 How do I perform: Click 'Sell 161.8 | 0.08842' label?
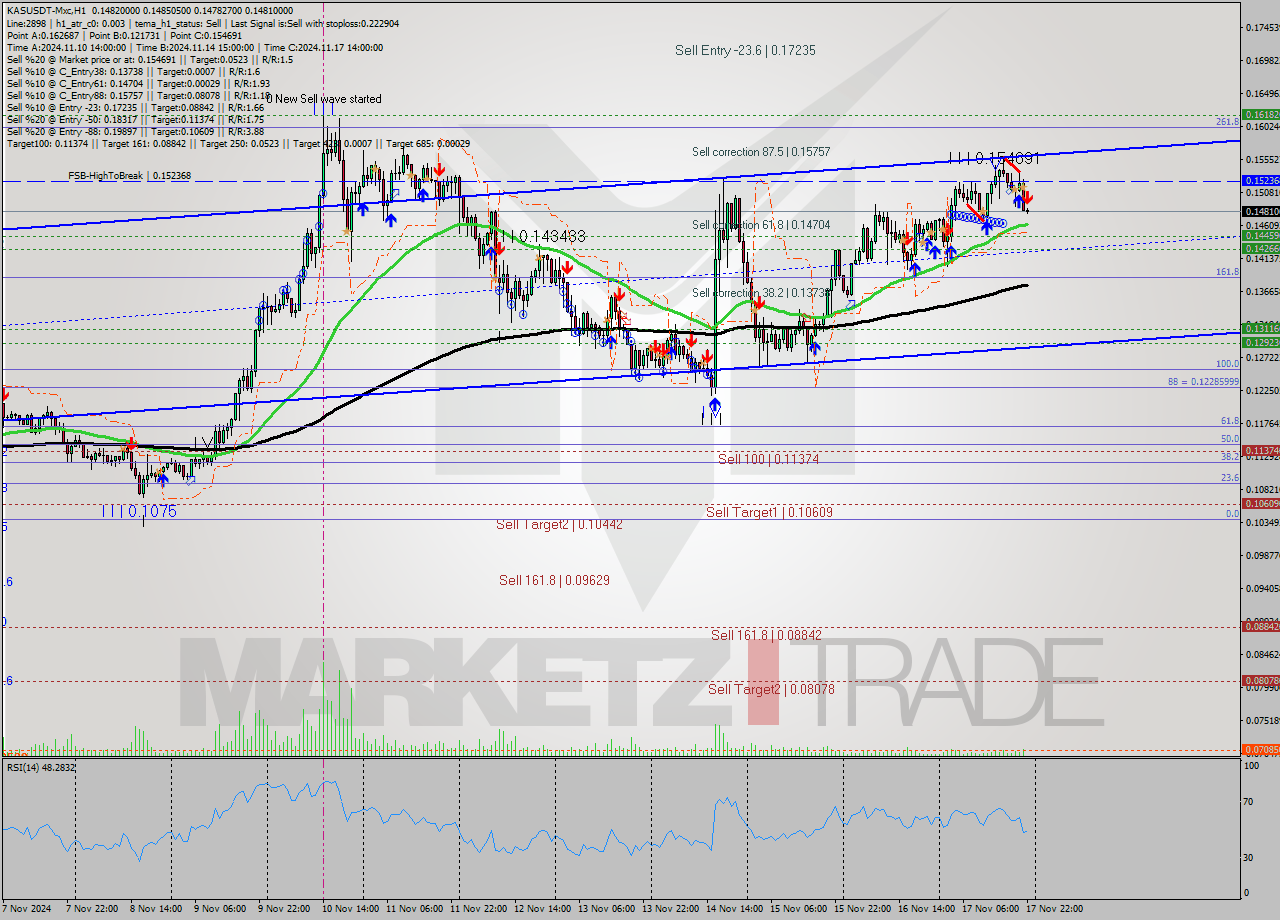[767, 635]
